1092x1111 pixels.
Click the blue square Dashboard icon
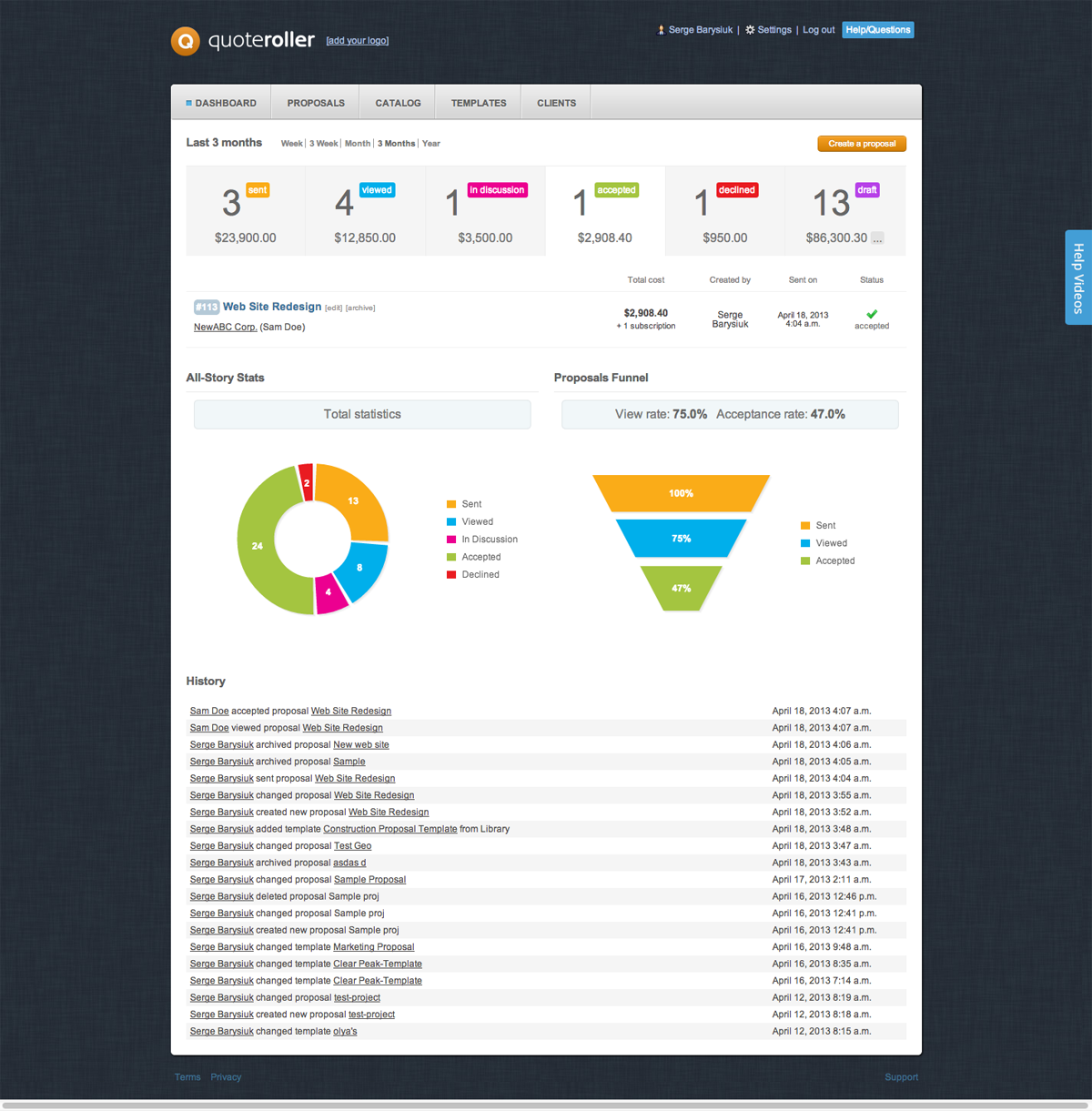[189, 103]
